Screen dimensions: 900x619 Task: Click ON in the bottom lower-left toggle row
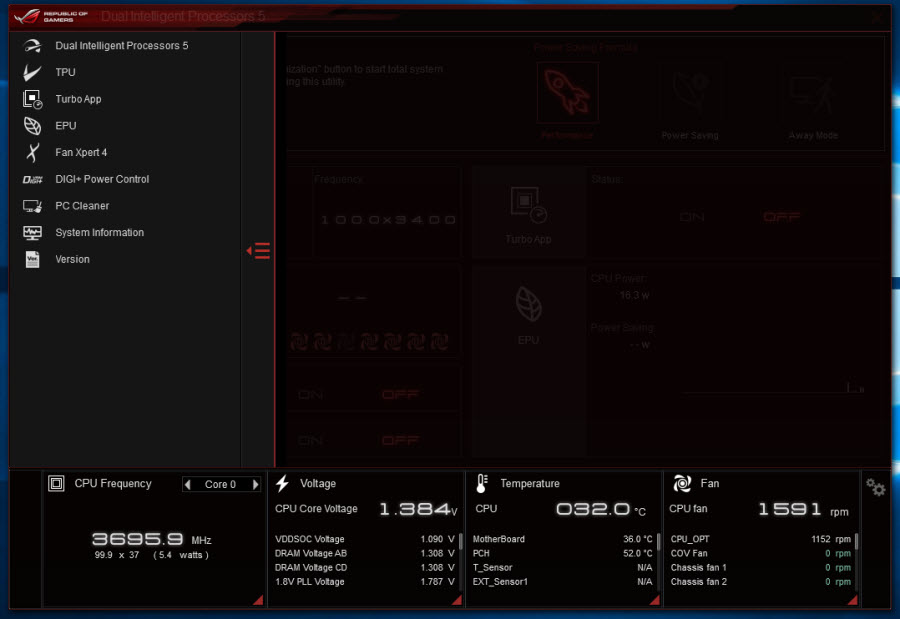click(x=311, y=440)
